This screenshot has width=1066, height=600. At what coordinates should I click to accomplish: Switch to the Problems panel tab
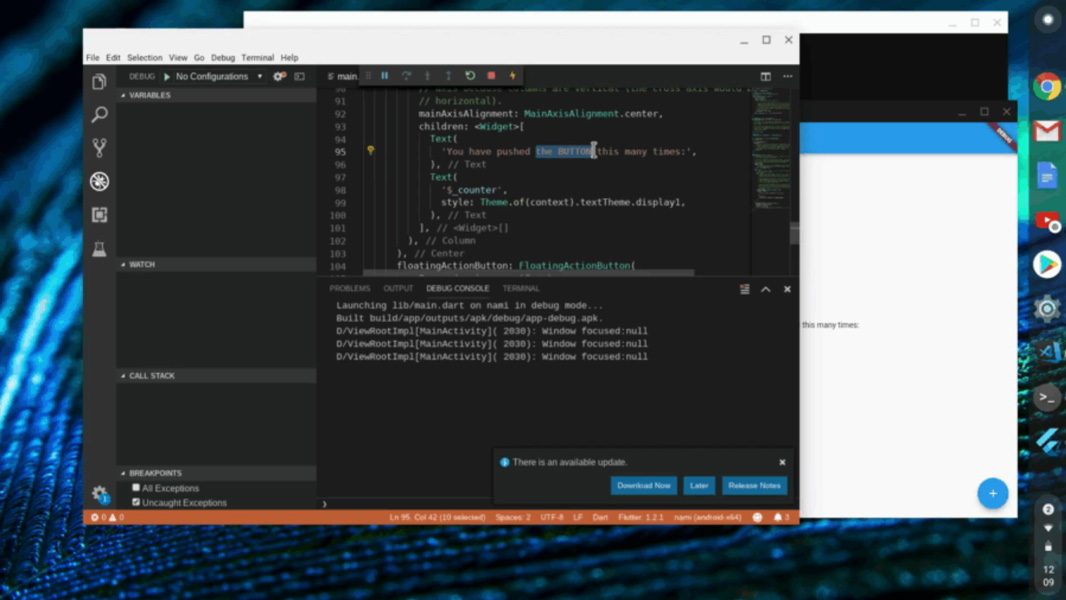tap(349, 288)
